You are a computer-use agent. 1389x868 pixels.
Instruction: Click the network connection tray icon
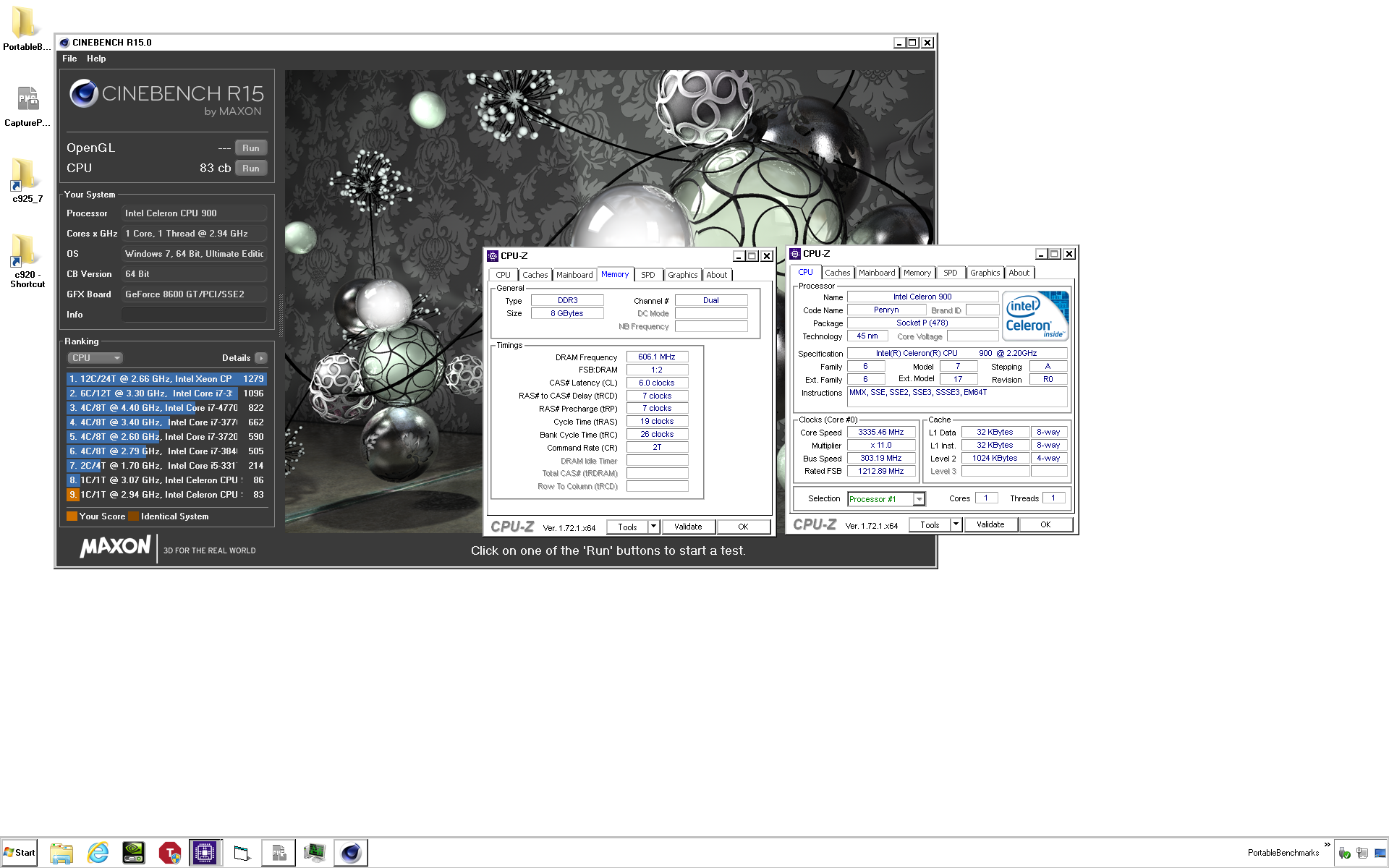pyautogui.click(x=1362, y=853)
